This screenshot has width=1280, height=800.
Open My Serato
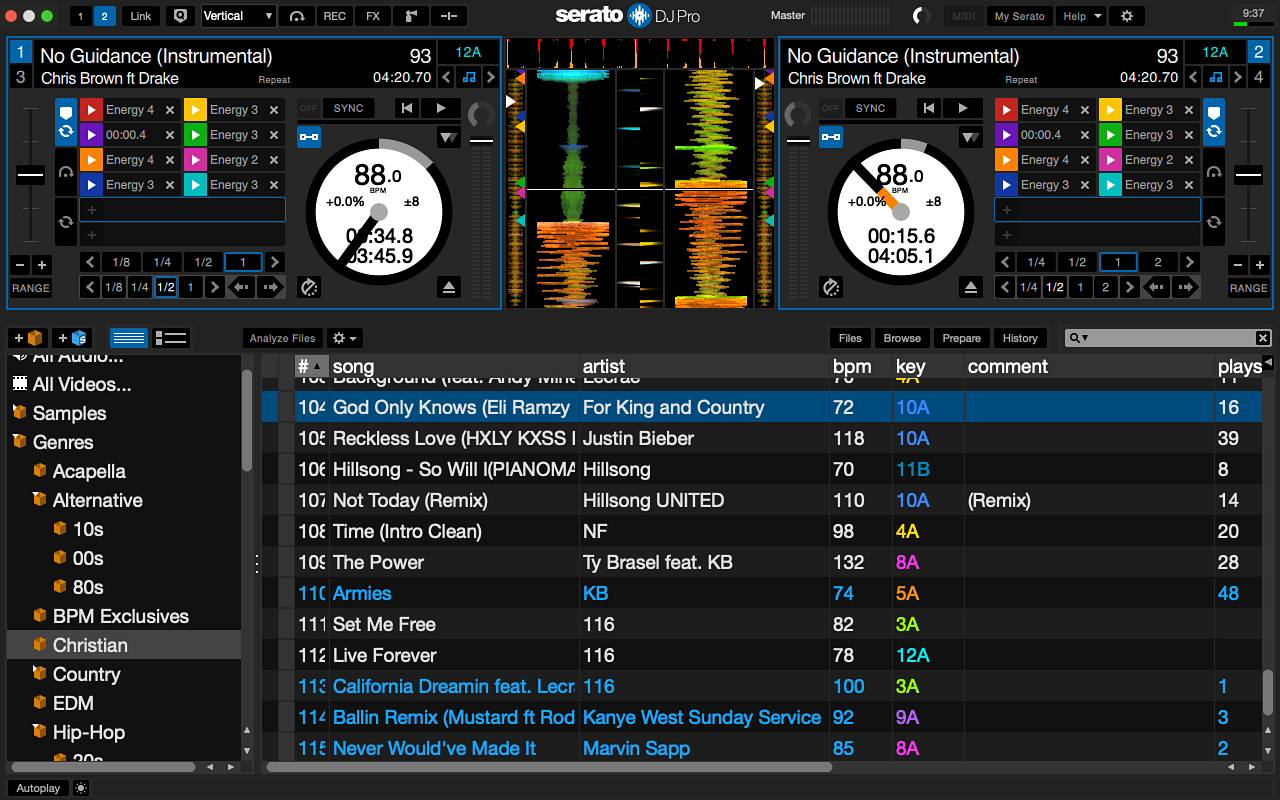coord(1019,15)
